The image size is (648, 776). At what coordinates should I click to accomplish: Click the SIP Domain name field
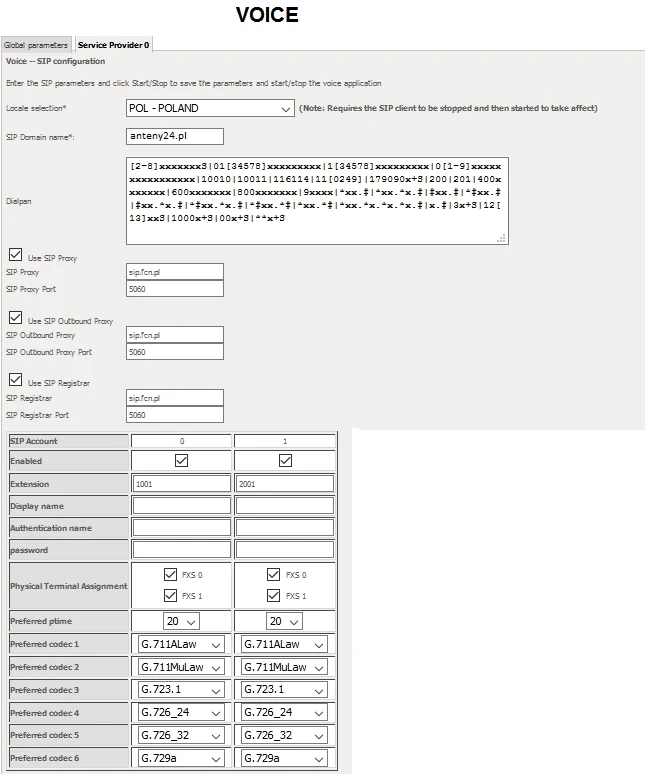pos(174,136)
